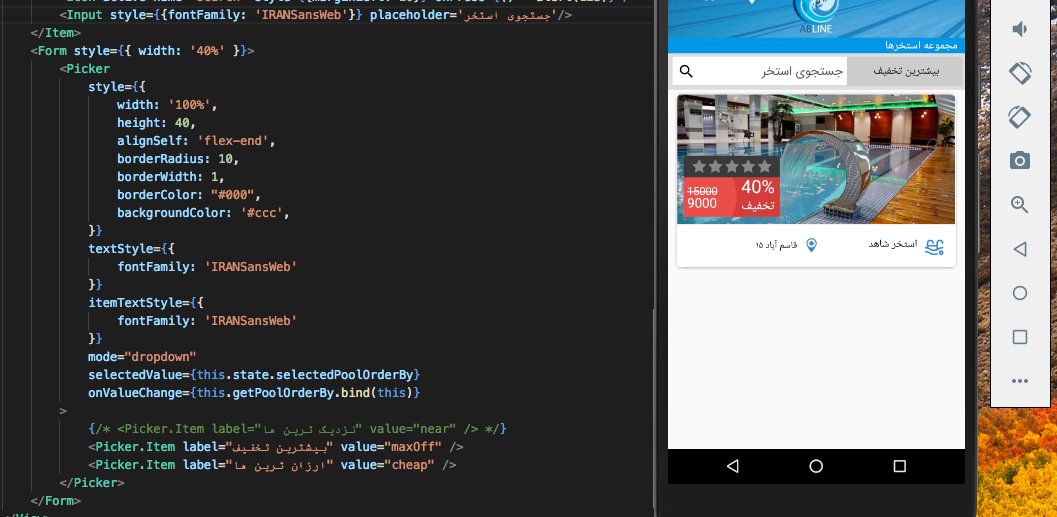Viewport: 1057px width, 517px height.
Task: Click the emulator volume down speaker icon
Action: (x=1020, y=28)
